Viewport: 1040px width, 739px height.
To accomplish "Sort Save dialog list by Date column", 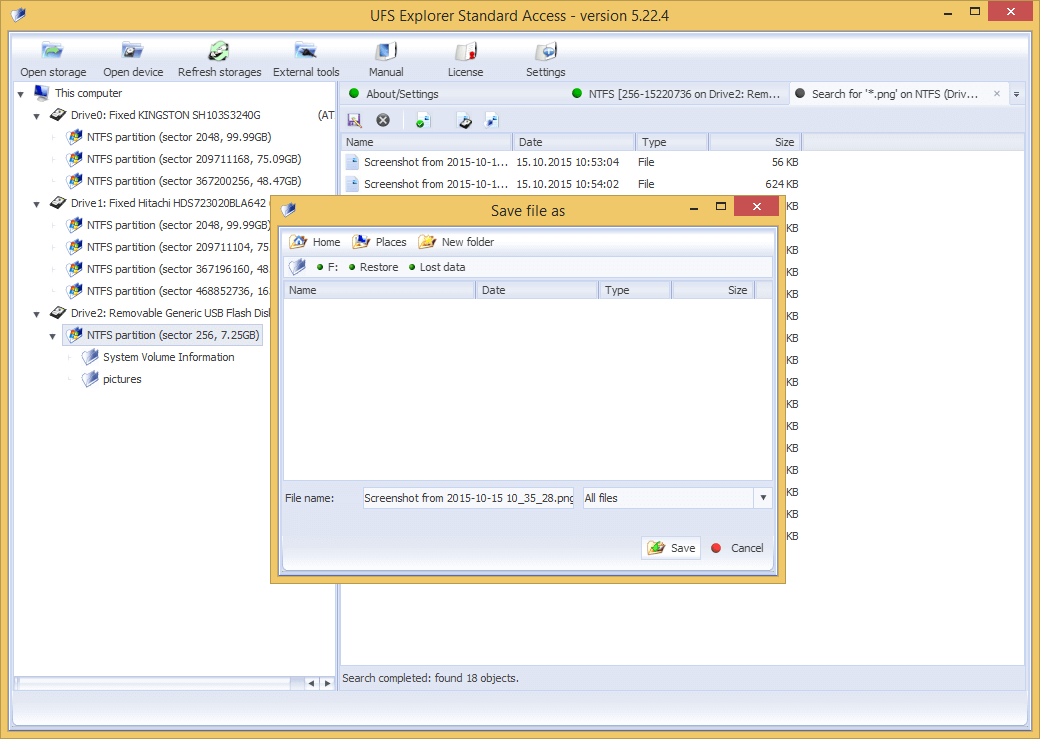I will [x=537, y=290].
